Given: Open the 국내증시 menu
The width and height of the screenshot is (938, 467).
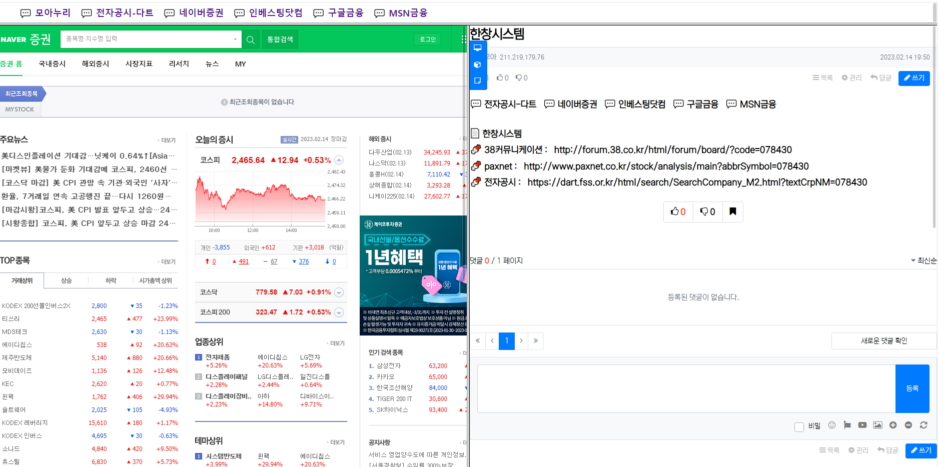Looking at the screenshot, I should [52, 64].
